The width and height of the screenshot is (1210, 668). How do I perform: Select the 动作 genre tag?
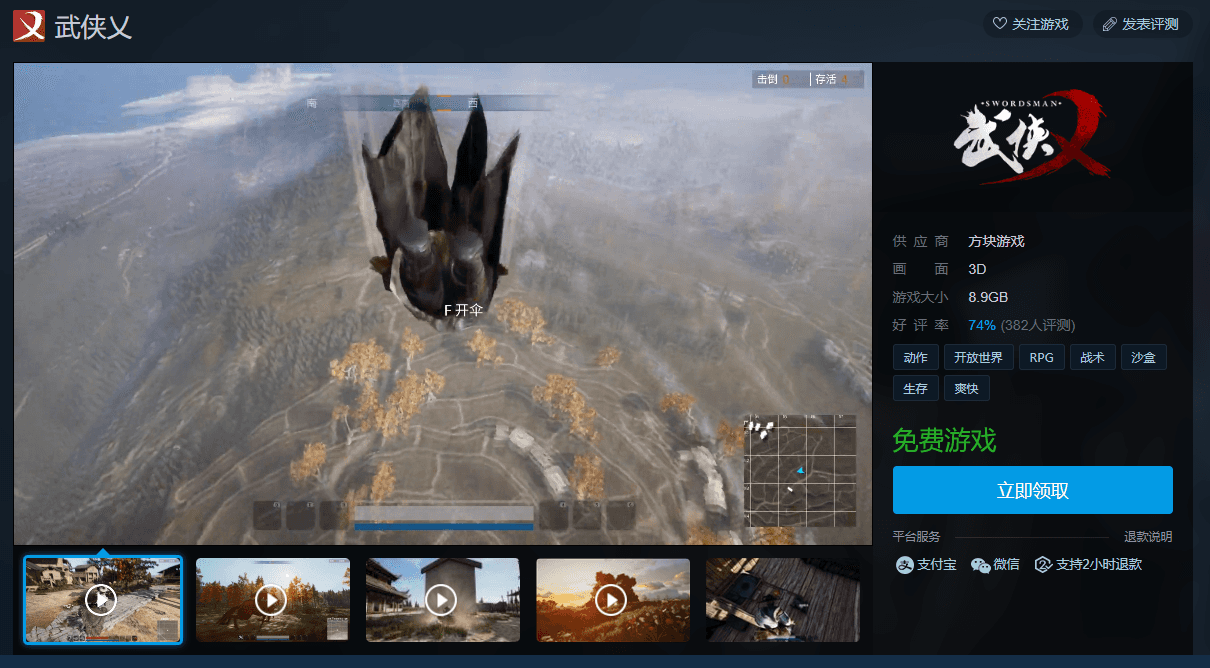pyautogui.click(x=915, y=358)
